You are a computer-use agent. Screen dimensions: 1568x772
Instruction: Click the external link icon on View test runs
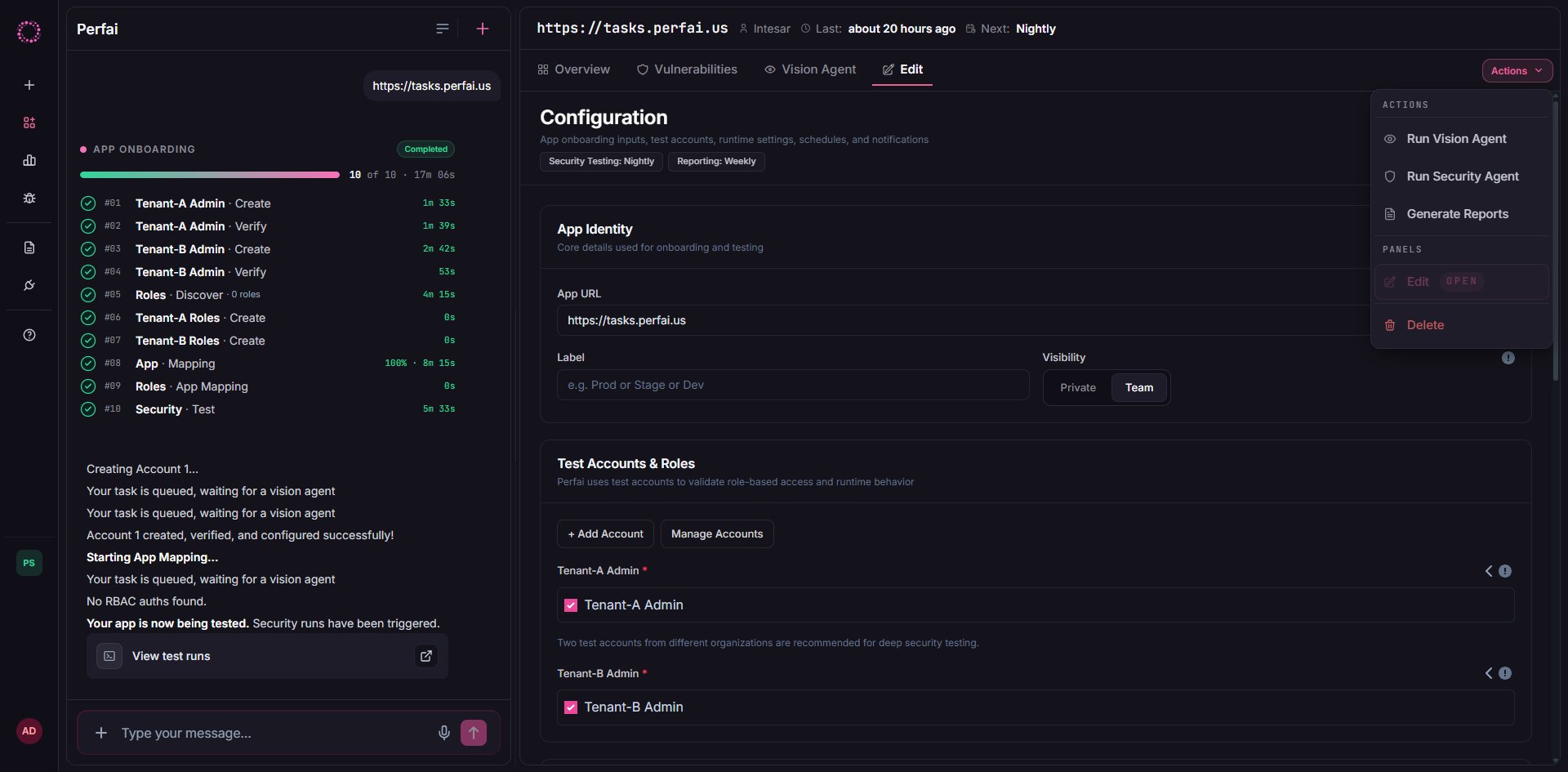tap(426, 656)
